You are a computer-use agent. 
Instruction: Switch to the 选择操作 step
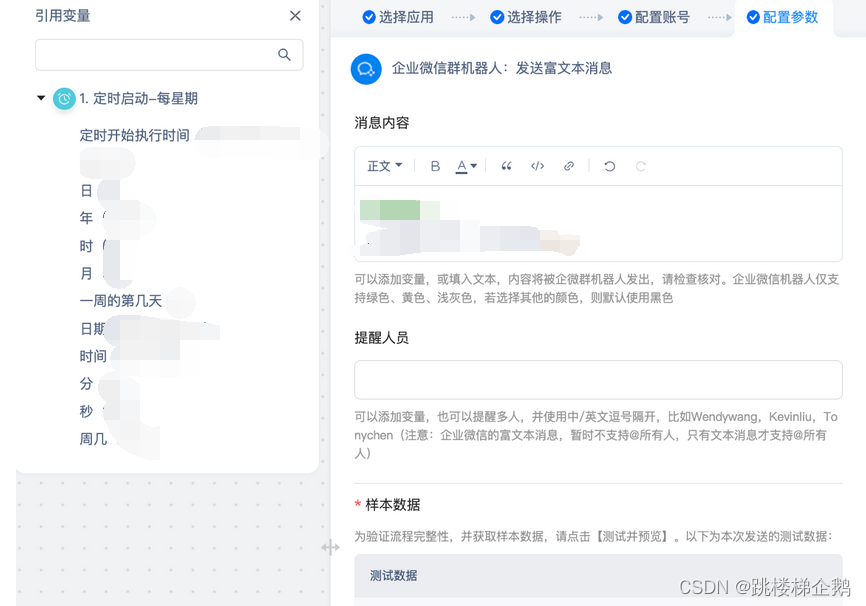pos(526,17)
